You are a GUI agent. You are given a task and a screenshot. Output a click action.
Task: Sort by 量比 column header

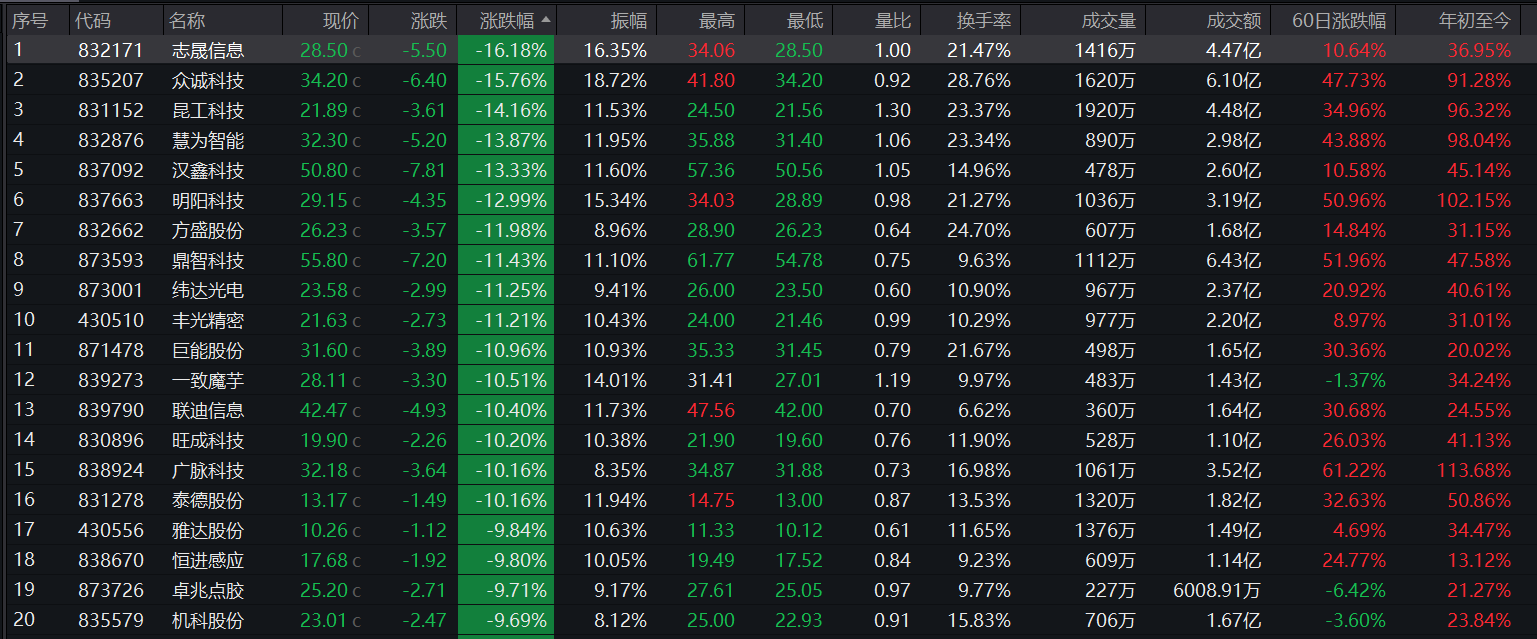click(x=893, y=21)
